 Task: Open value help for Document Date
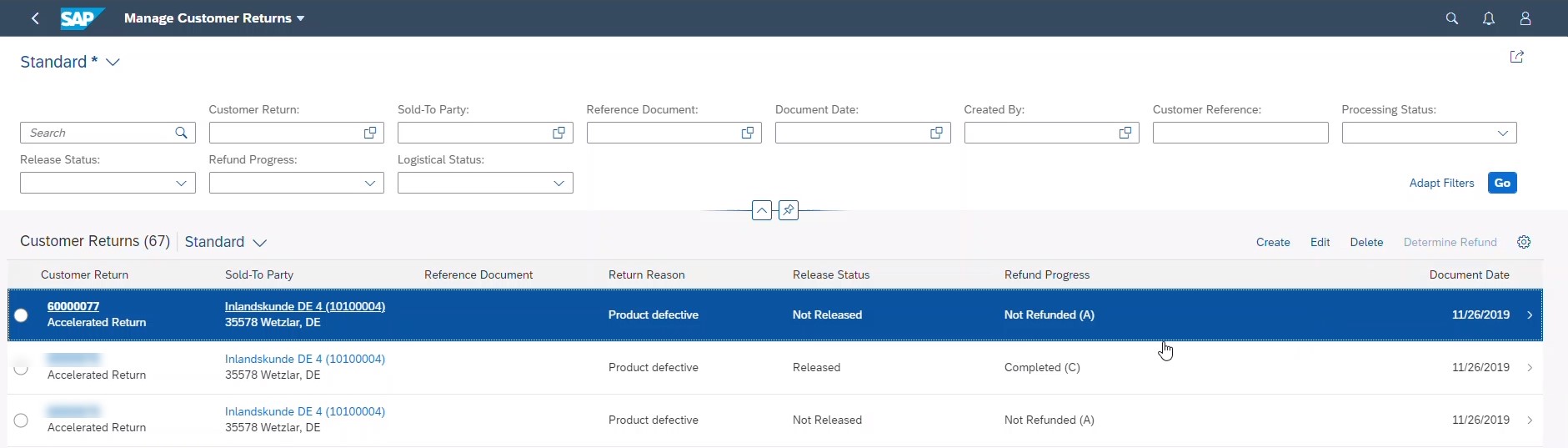[936, 133]
